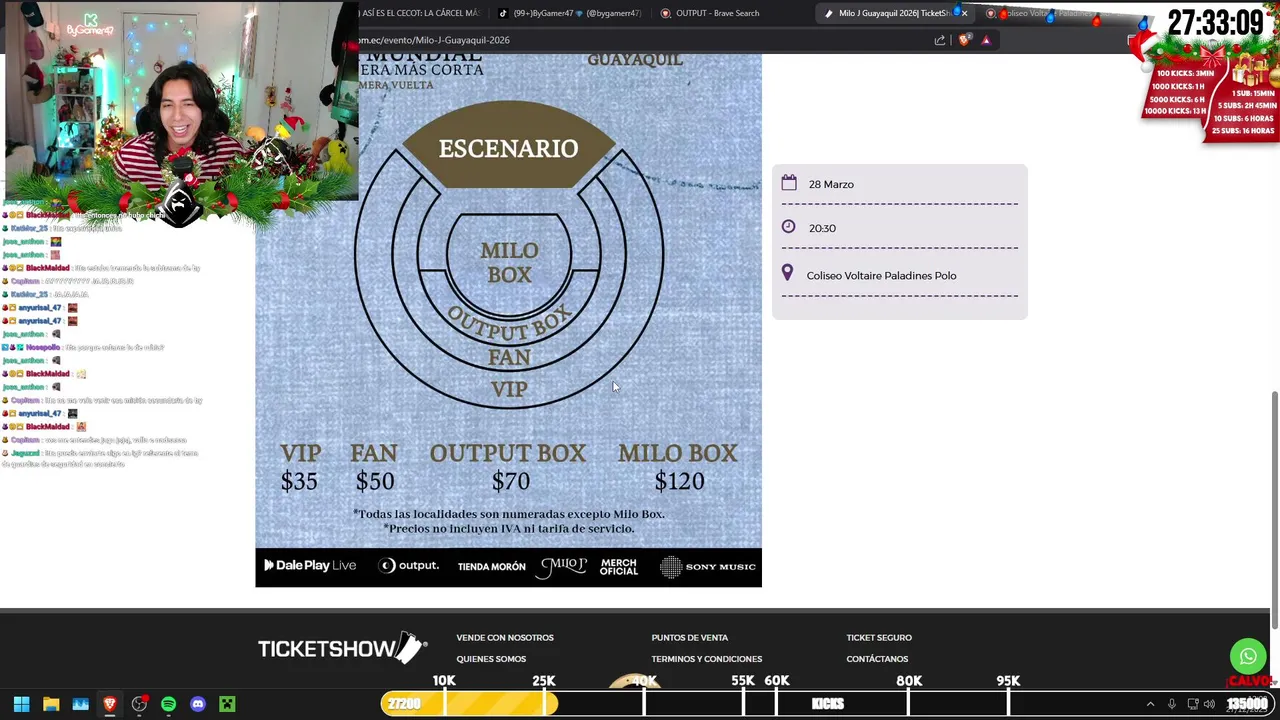Click OUTPUT BOX zone on seating map

[x=509, y=324]
